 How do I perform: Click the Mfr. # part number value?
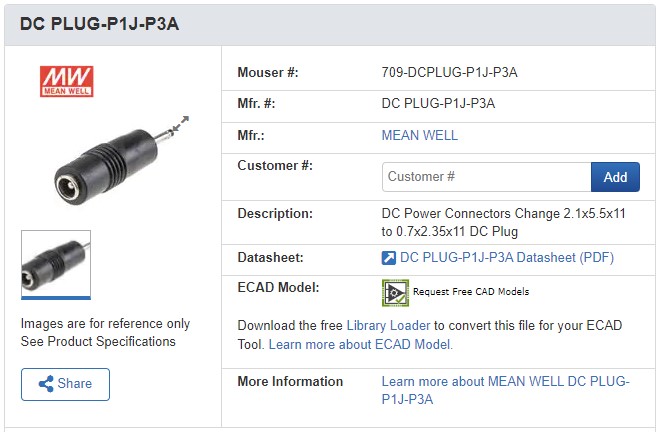438,103
